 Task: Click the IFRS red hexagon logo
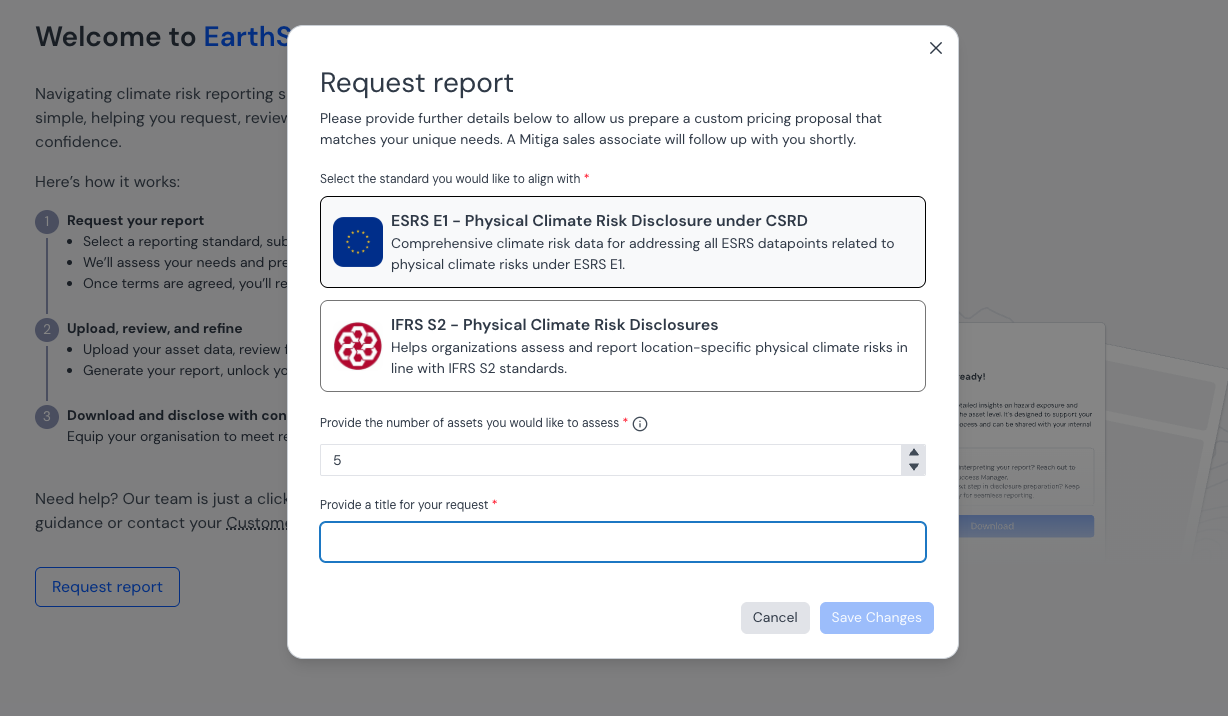[358, 346]
